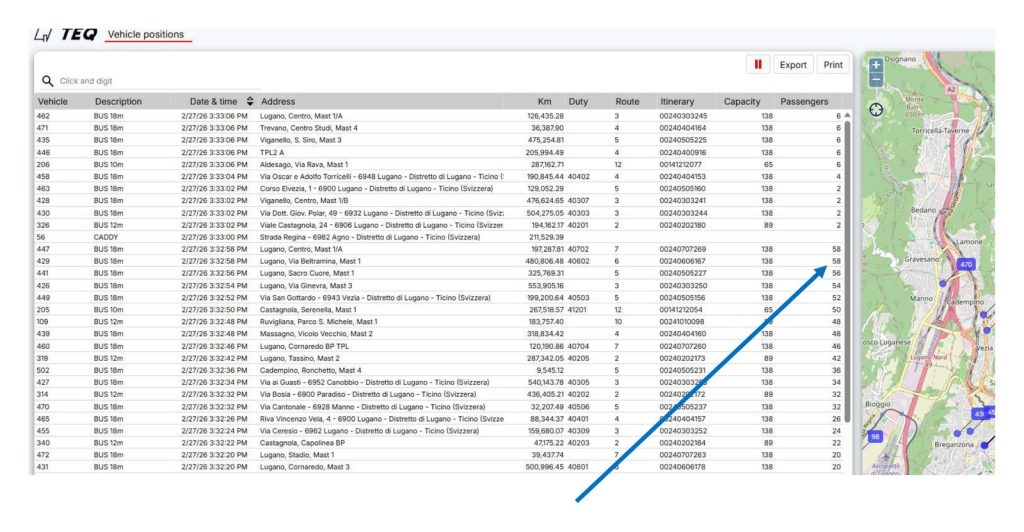Select vehicle 430 cell
This screenshot has height=532, width=1024.
[43, 213]
